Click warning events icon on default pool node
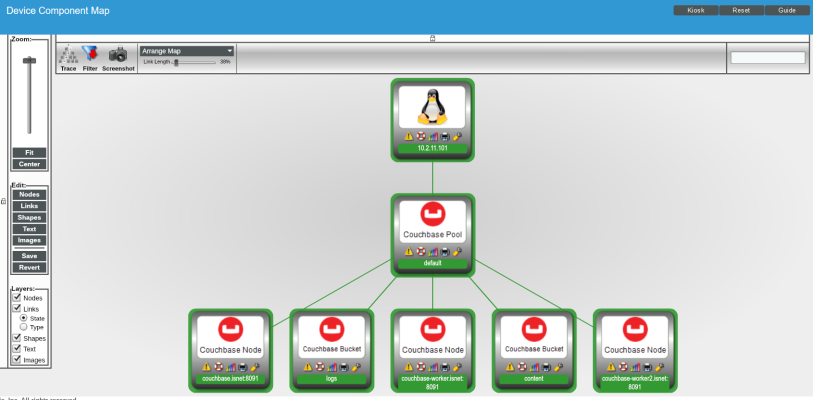The height and width of the screenshot is (400, 813). (x=409, y=252)
